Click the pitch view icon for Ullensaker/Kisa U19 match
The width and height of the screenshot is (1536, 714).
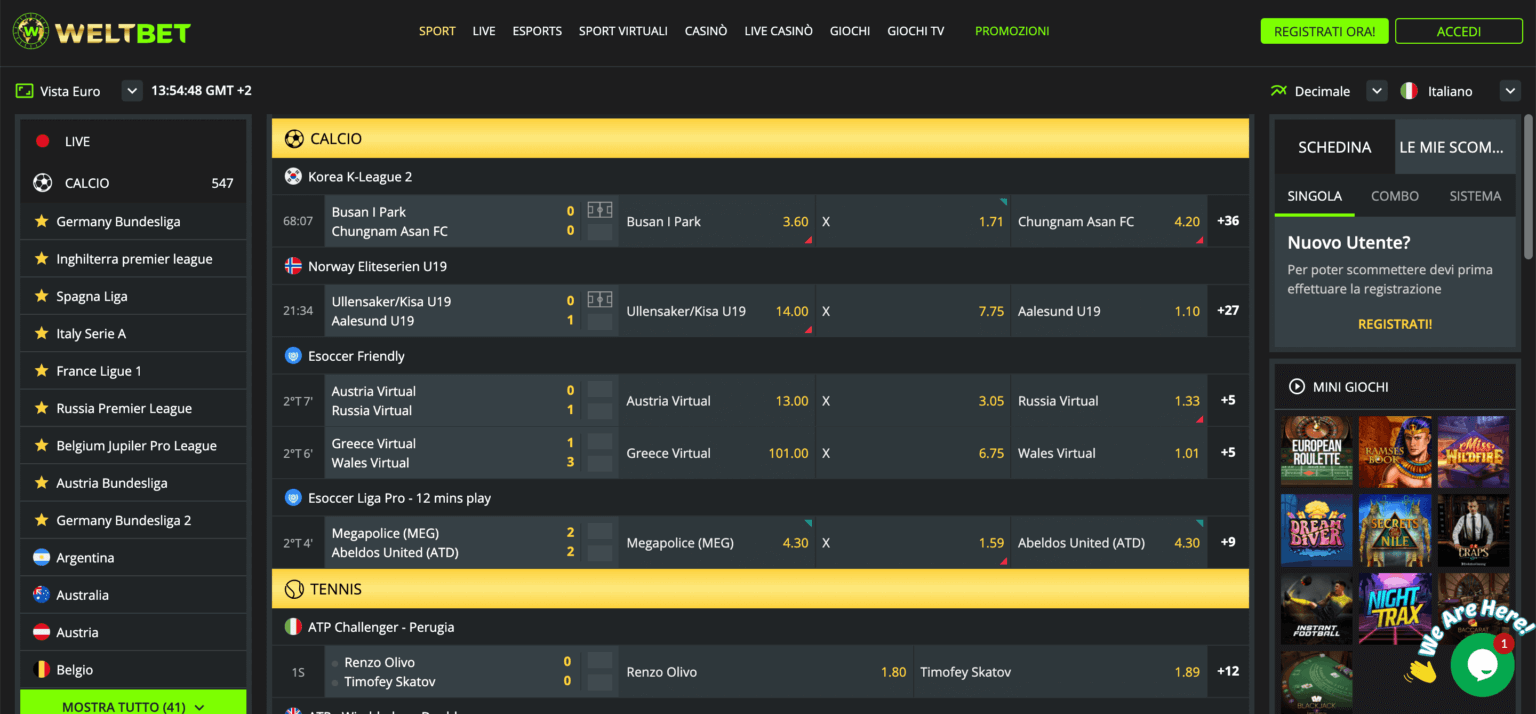pos(600,300)
